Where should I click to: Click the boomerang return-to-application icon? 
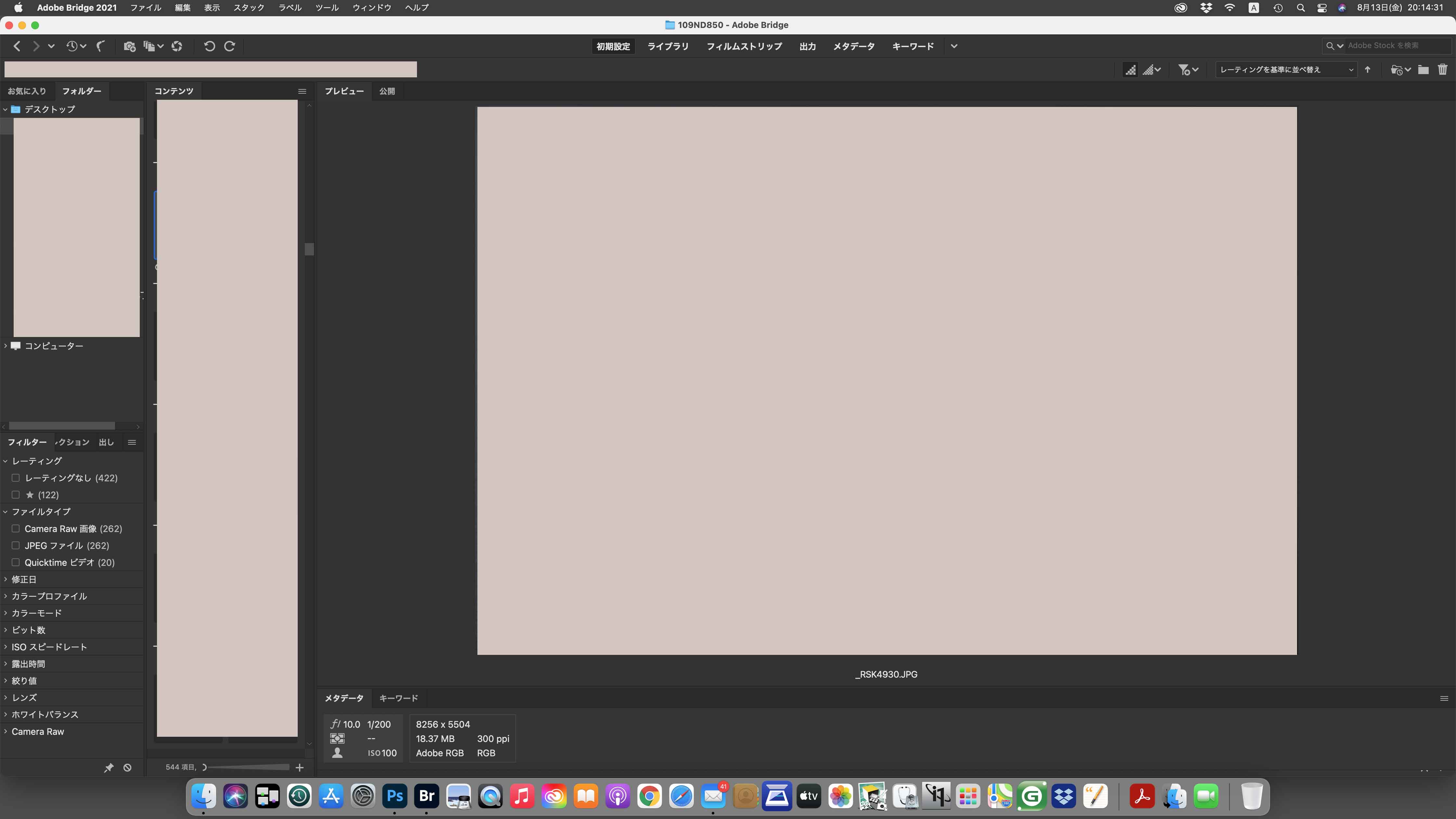(101, 46)
